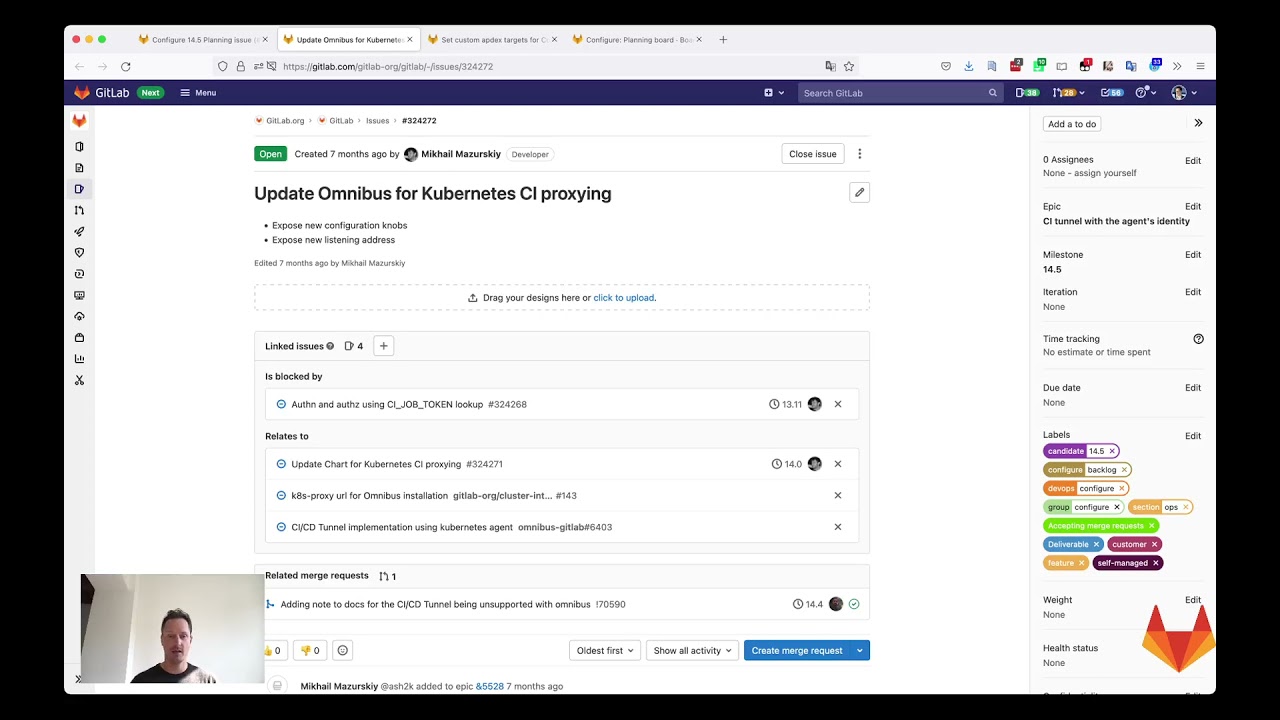Viewport: 1280px width, 720px height.
Task: Switch to the 'Set custom apdex targets' tab
Action: click(x=492, y=40)
